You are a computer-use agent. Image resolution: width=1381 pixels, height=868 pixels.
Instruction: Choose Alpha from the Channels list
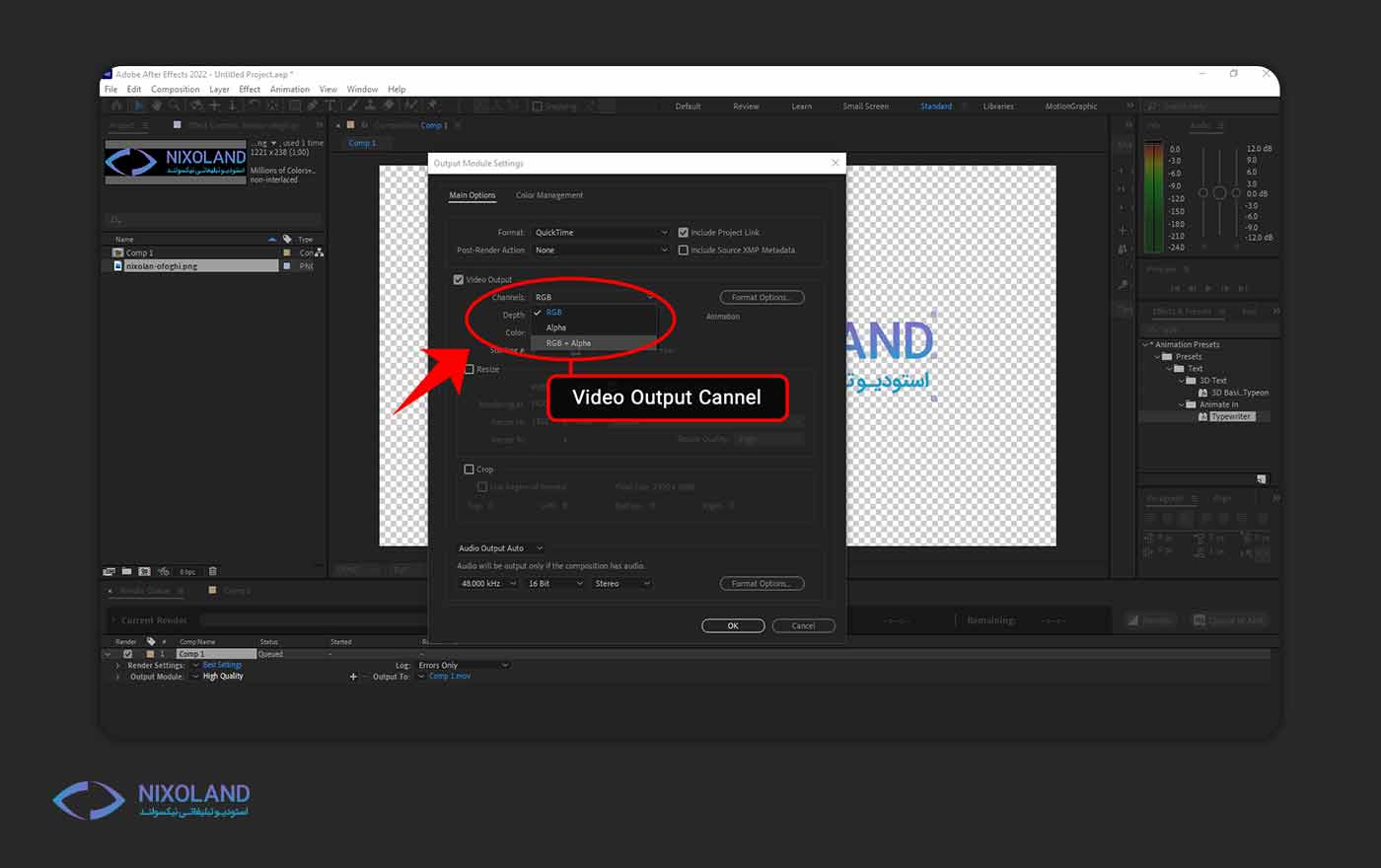coord(594,327)
